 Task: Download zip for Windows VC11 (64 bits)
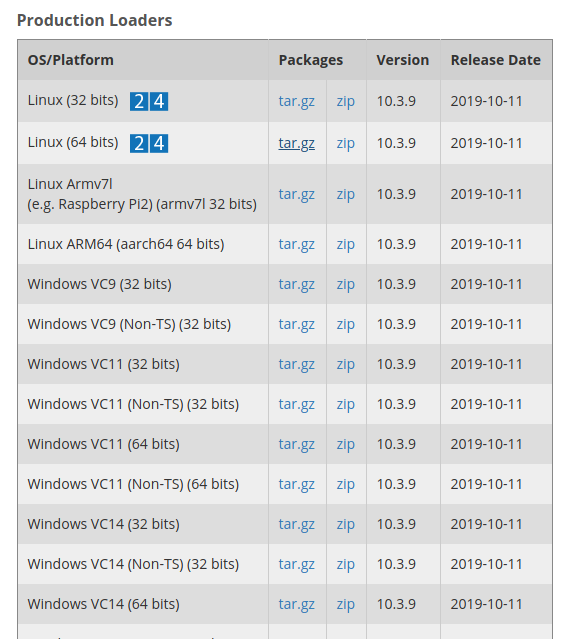click(x=346, y=444)
